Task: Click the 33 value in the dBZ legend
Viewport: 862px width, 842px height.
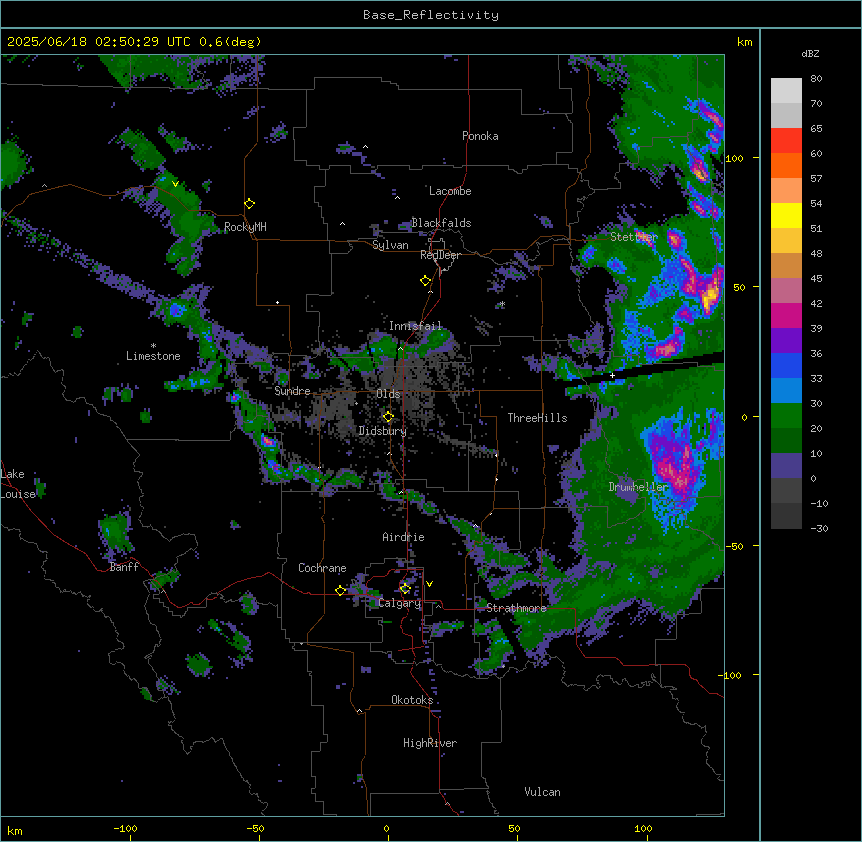Action: pyautogui.click(x=816, y=379)
